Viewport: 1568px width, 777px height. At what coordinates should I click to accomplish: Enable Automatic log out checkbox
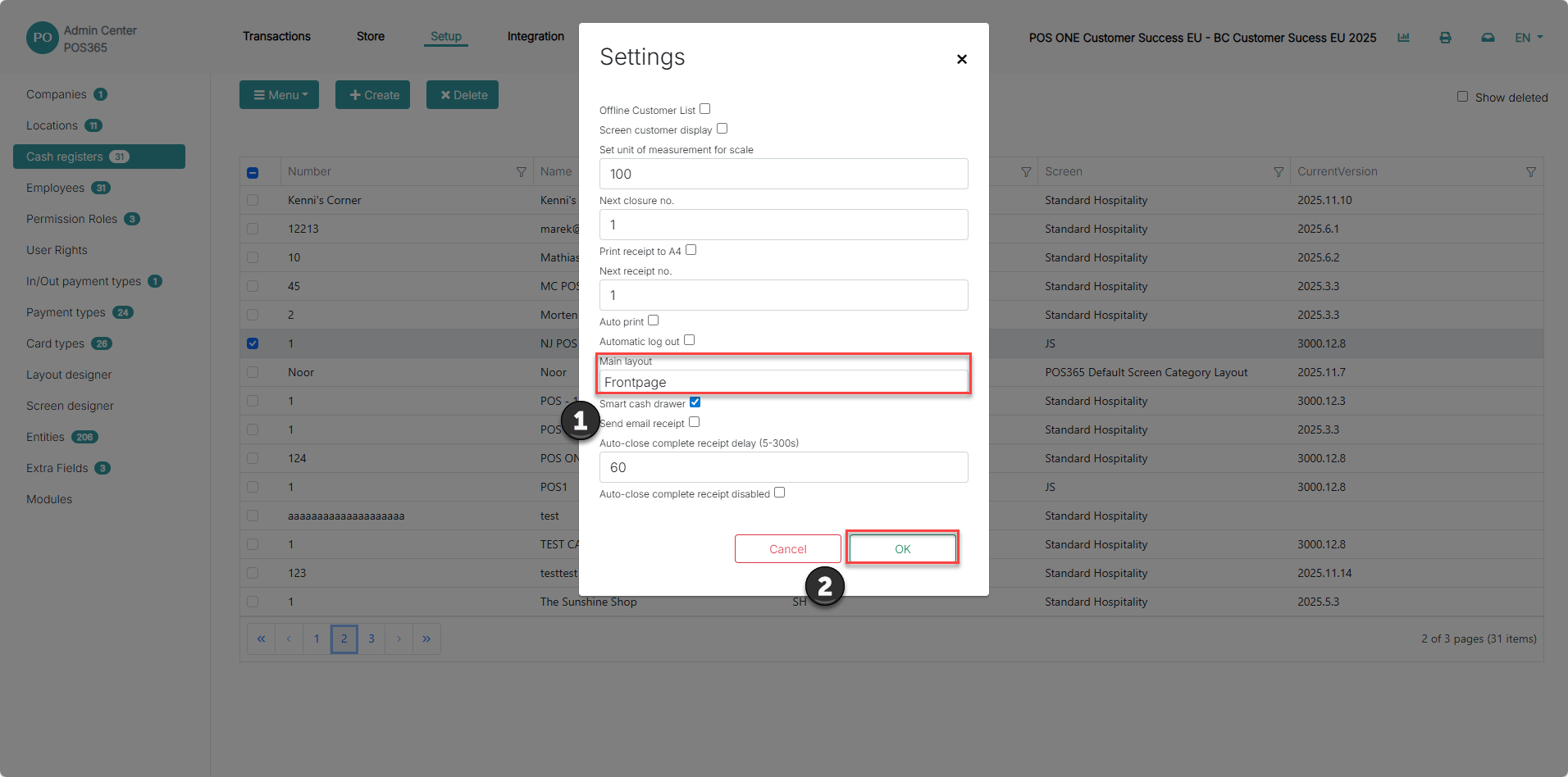pyautogui.click(x=689, y=340)
